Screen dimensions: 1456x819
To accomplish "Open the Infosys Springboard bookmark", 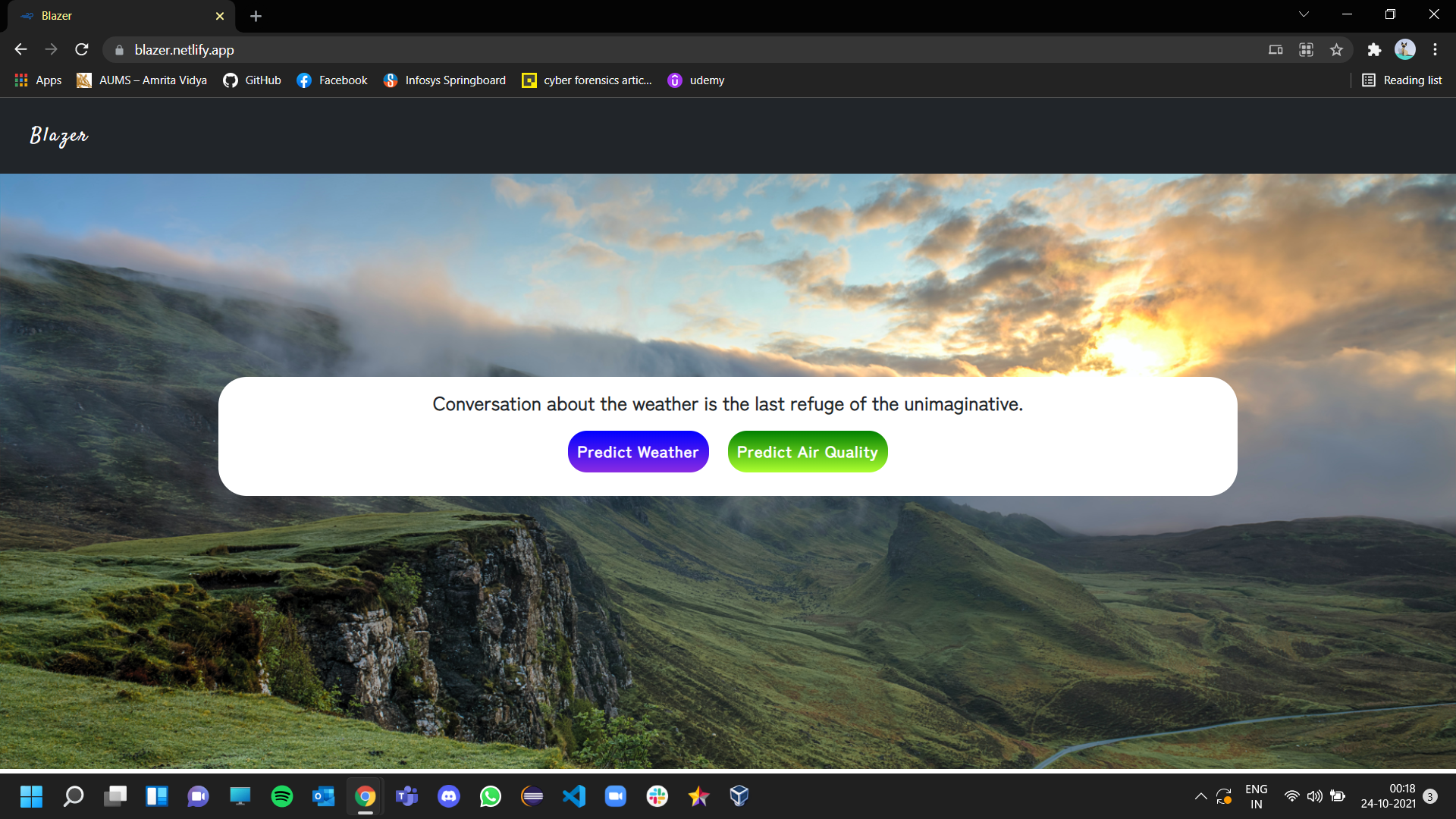I will tap(444, 80).
